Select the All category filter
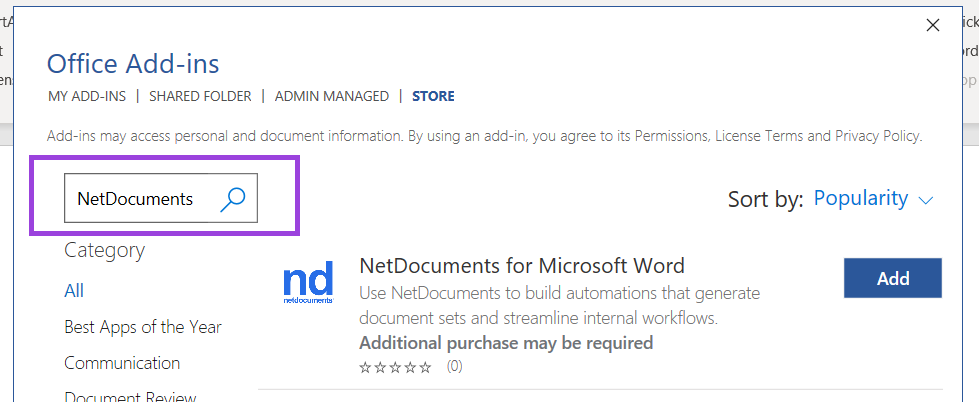The width and height of the screenshot is (979, 402). pos(74,291)
